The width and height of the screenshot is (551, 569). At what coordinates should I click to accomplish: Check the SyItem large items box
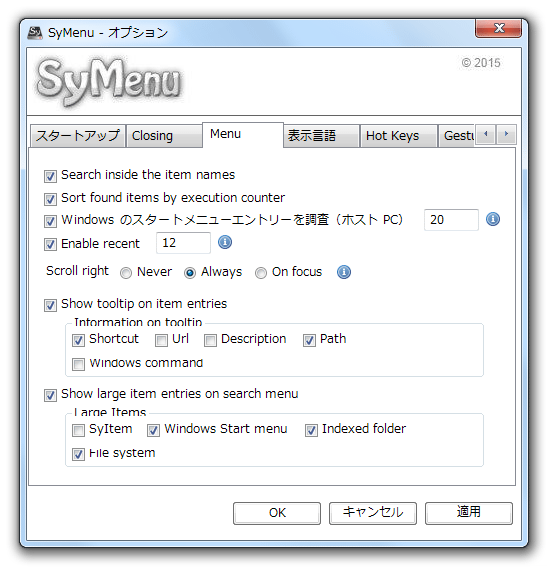tap(78, 430)
